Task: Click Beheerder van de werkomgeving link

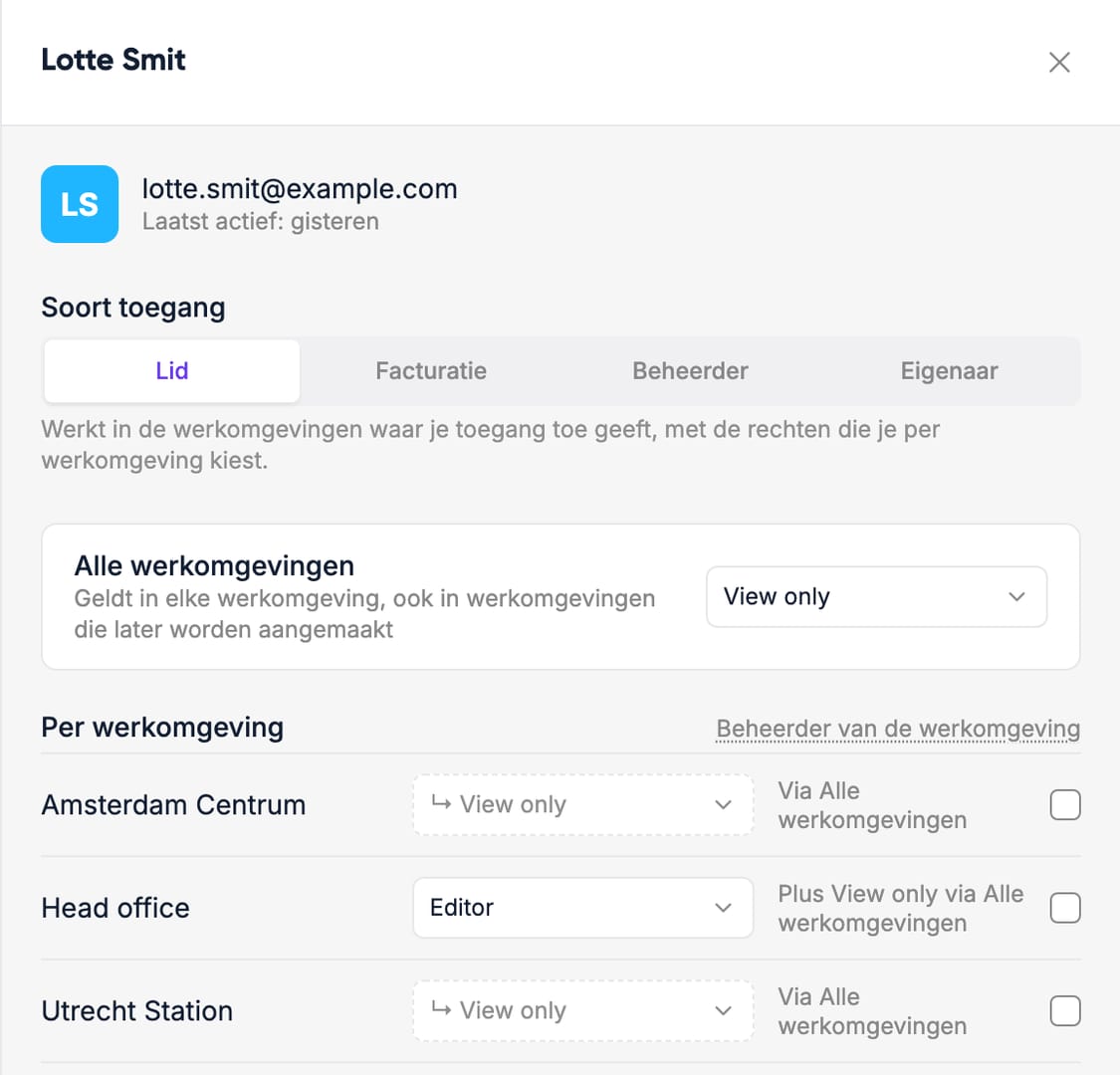Action: tap(898, 729)
